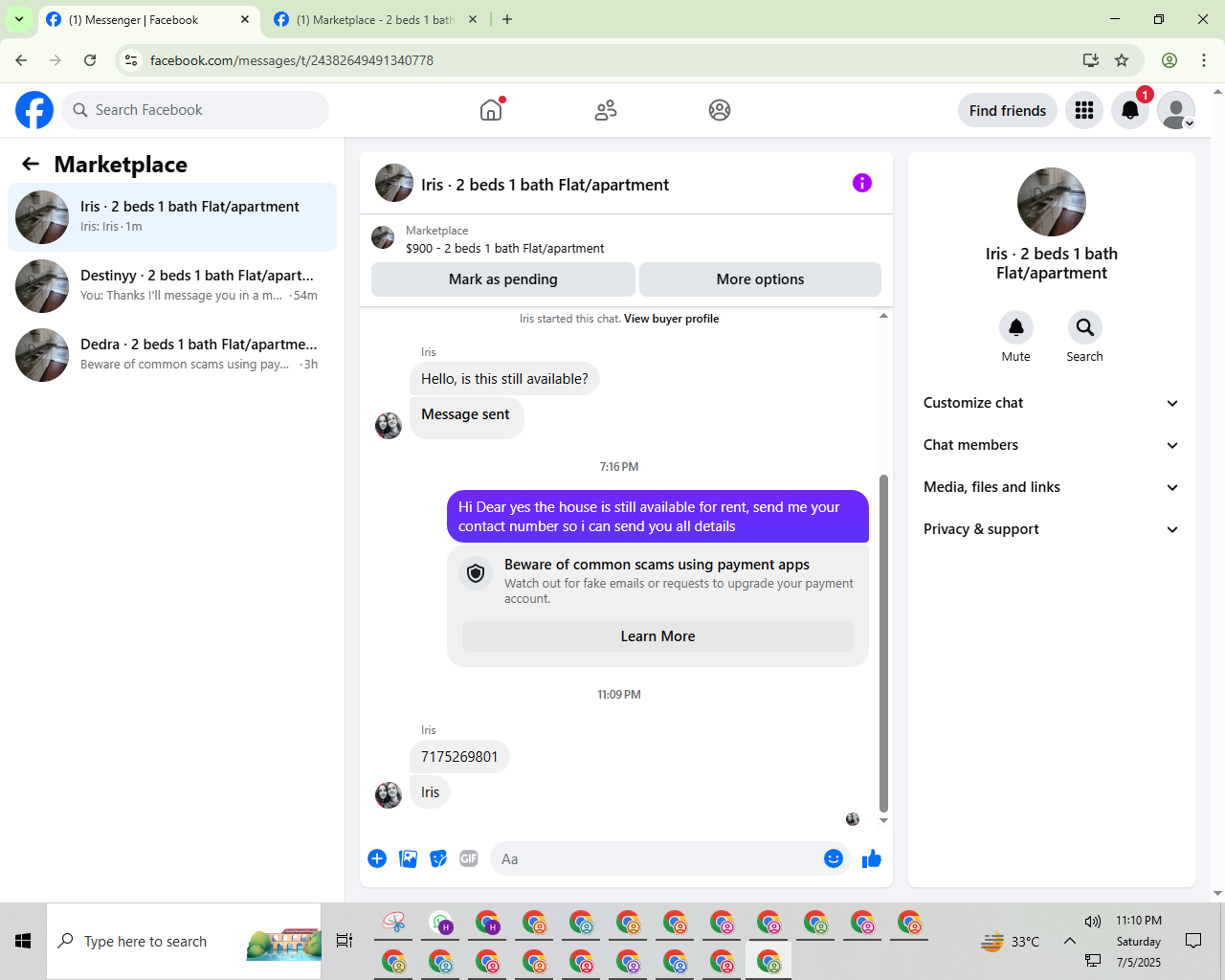Click Find friends button
This screenshot has width=1225, height=980.
pos(1008,110)
